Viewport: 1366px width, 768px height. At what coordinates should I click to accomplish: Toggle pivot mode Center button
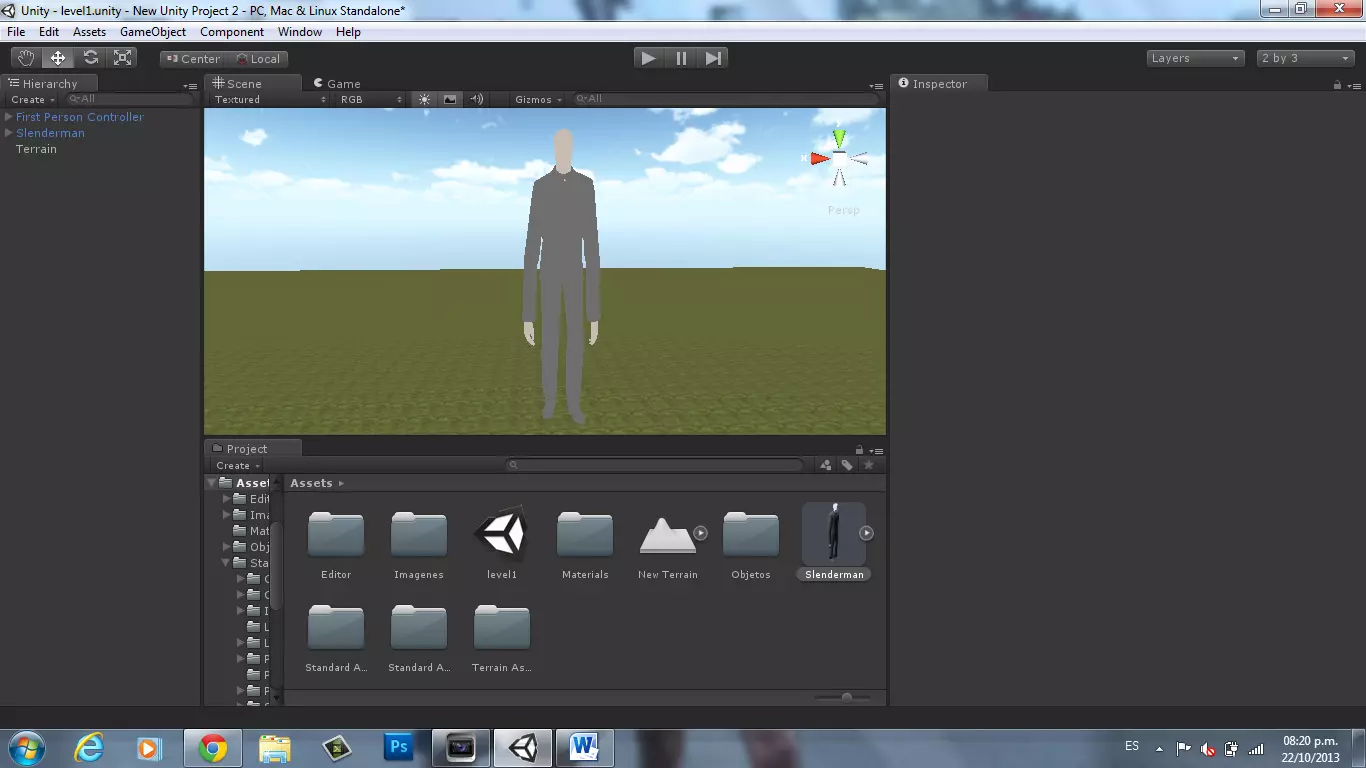click(193, 59)
